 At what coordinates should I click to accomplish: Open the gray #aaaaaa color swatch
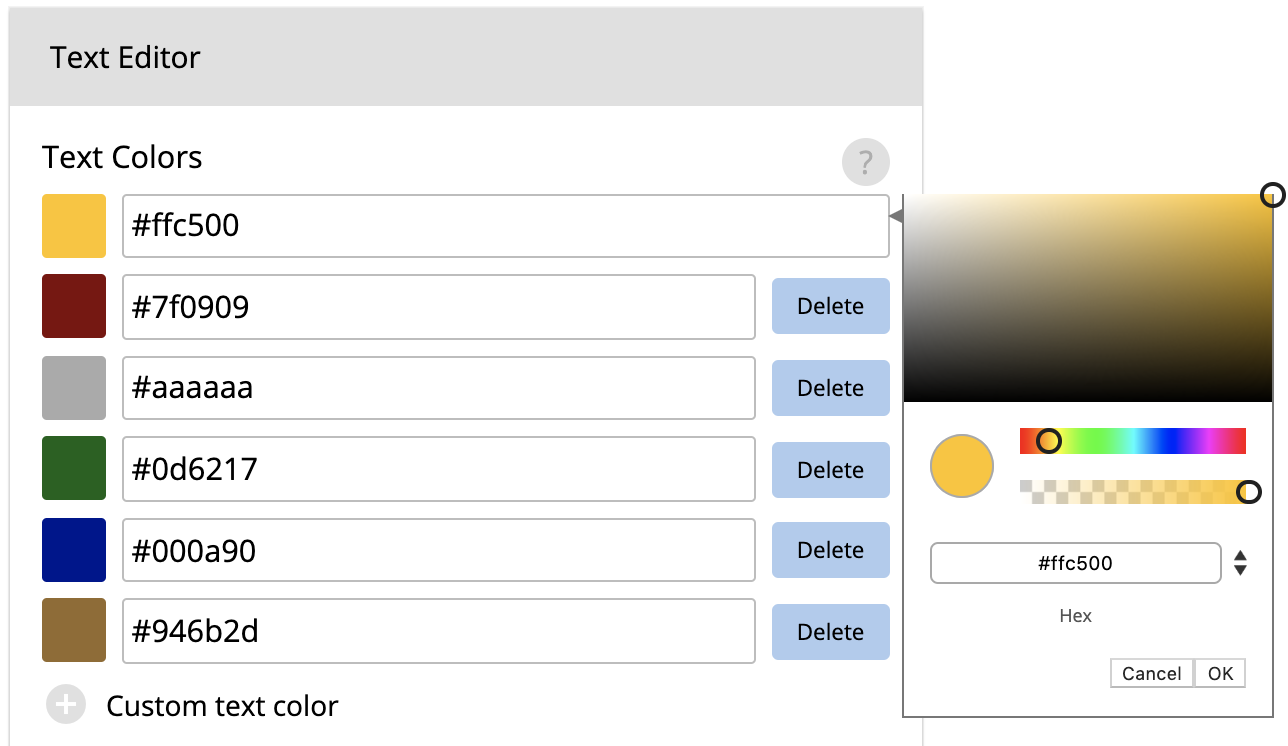[x=74, y=388]
